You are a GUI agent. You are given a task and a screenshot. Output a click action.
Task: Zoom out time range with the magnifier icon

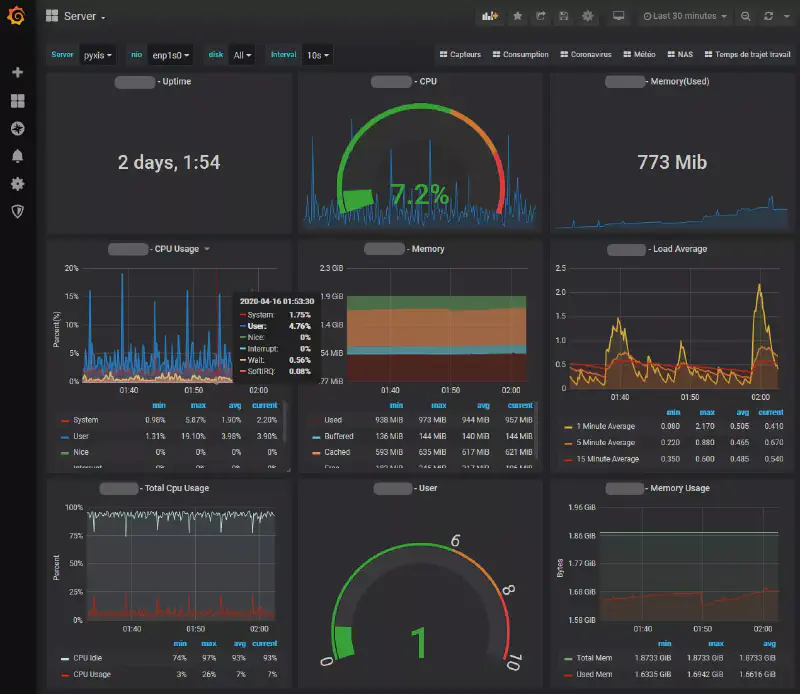(745, 16)
